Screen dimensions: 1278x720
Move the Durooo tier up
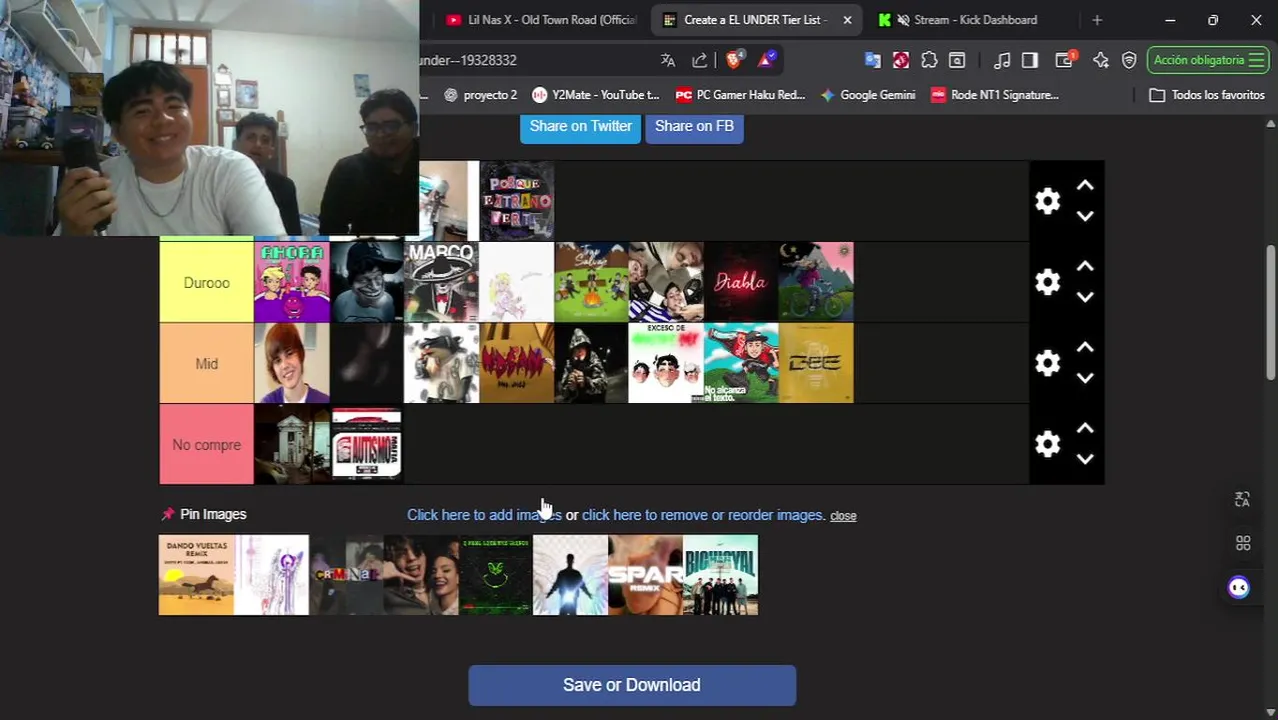coord(1085,267)
